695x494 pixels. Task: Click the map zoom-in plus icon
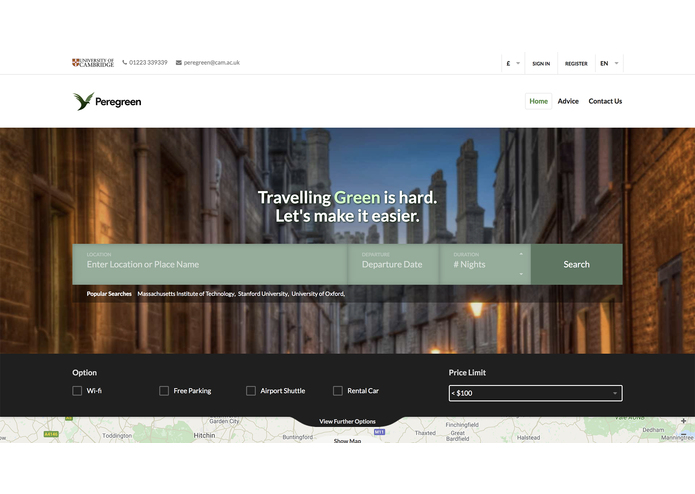[x=683, y=421]
